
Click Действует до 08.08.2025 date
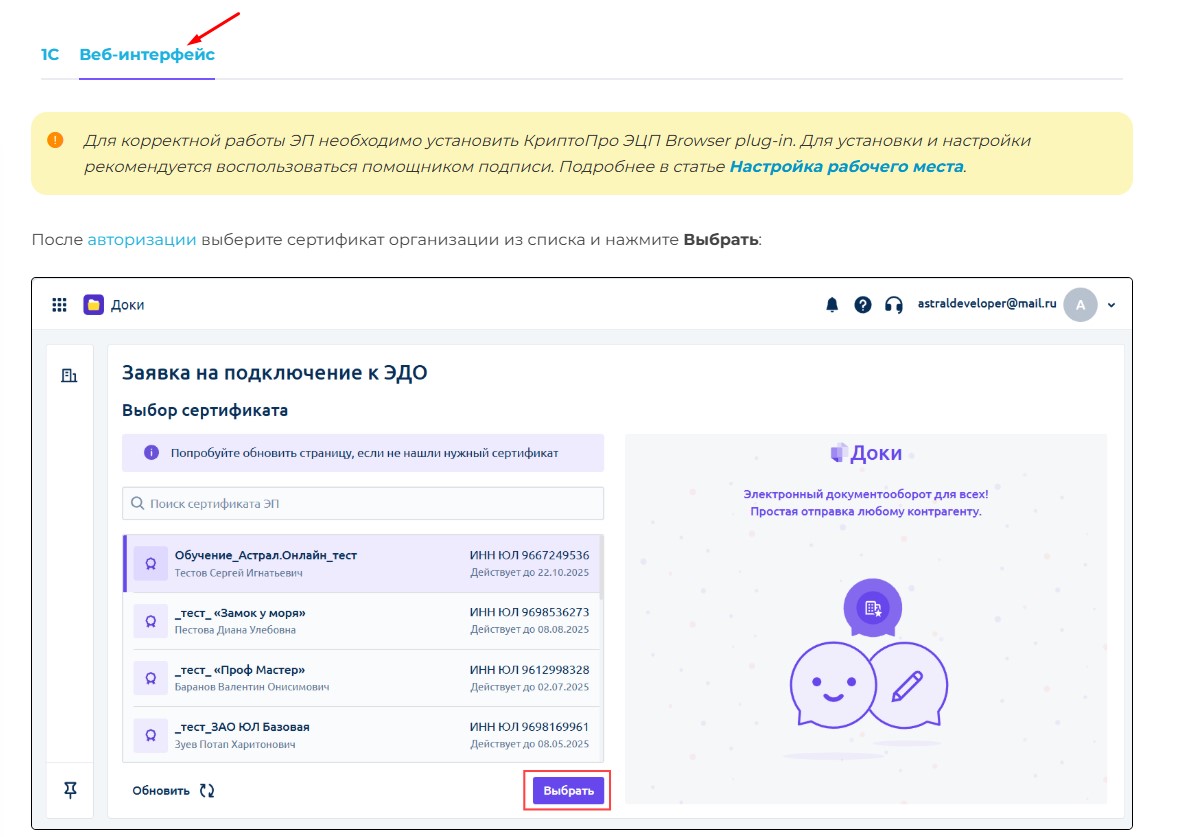click(x=530, y=630)
